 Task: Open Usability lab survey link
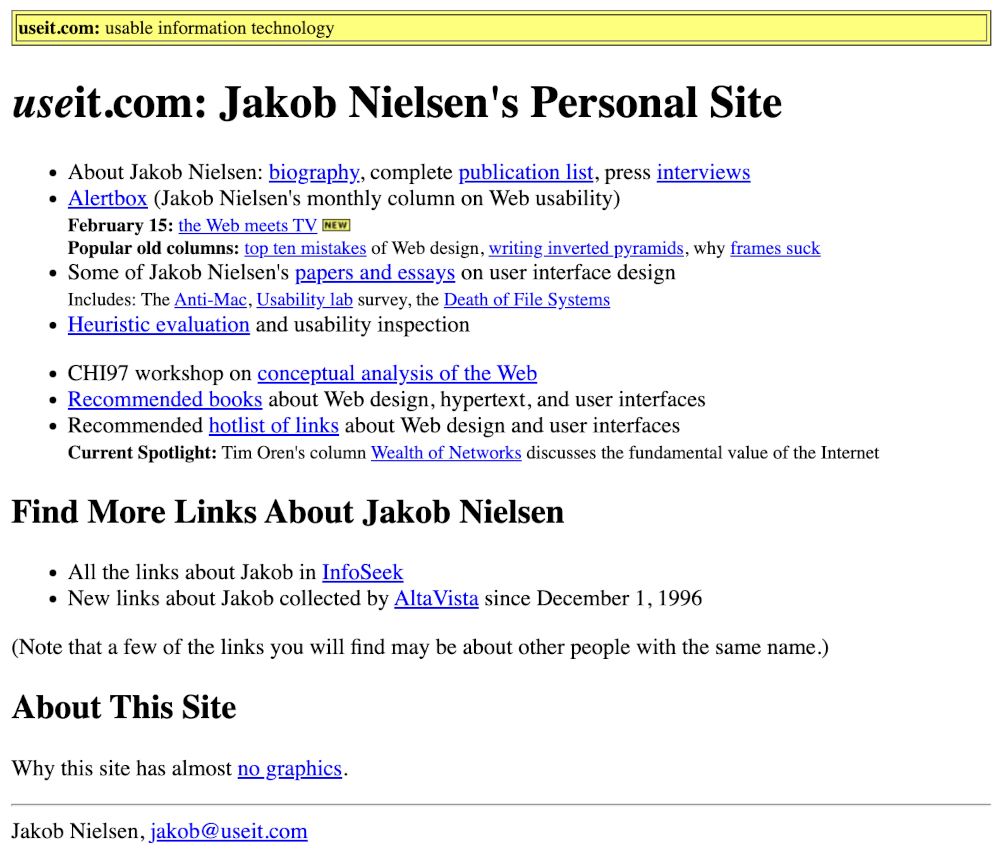click(305, 300)
